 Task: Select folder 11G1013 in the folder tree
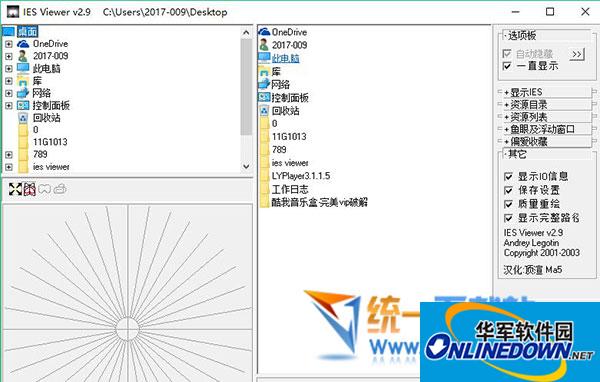click(50, 142)
